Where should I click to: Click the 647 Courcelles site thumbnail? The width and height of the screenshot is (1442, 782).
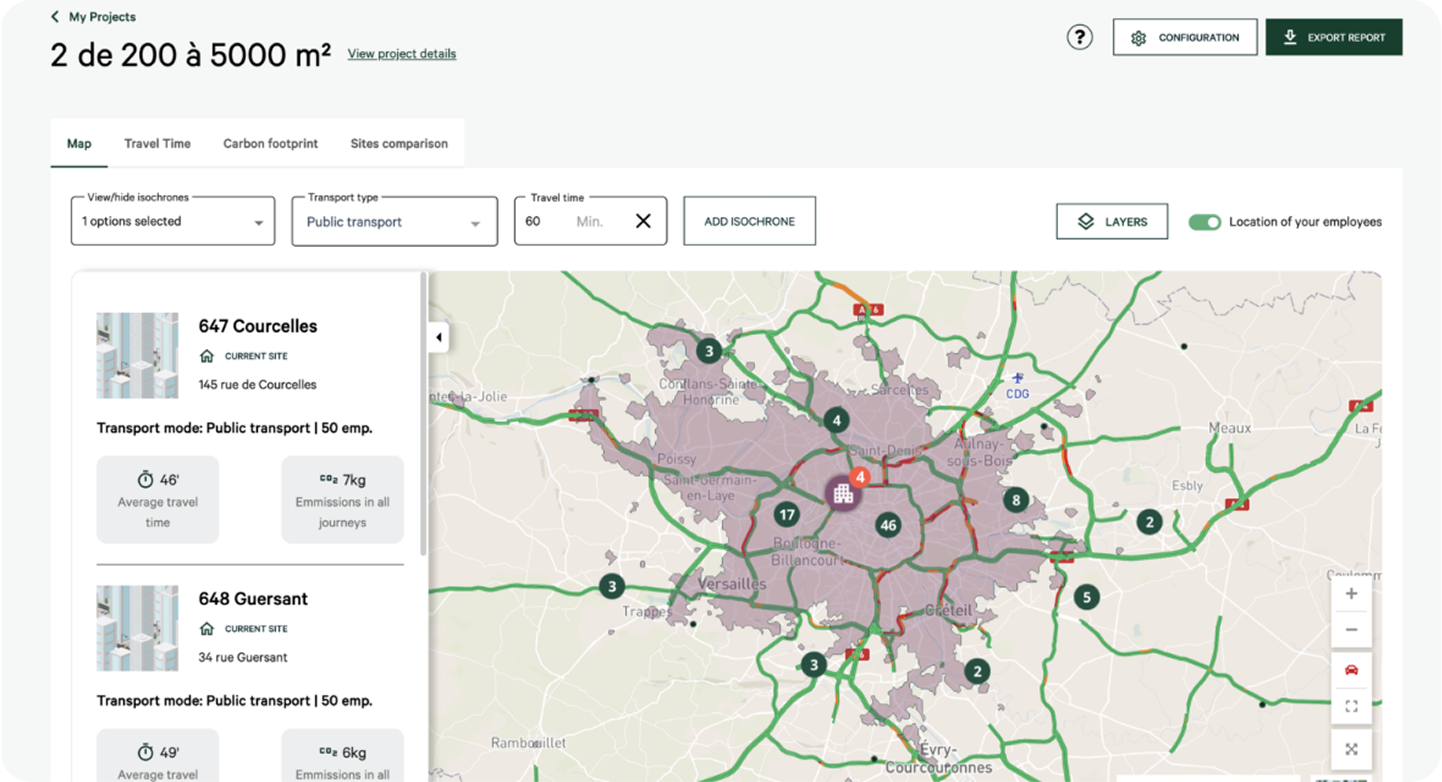coord(137,356)
